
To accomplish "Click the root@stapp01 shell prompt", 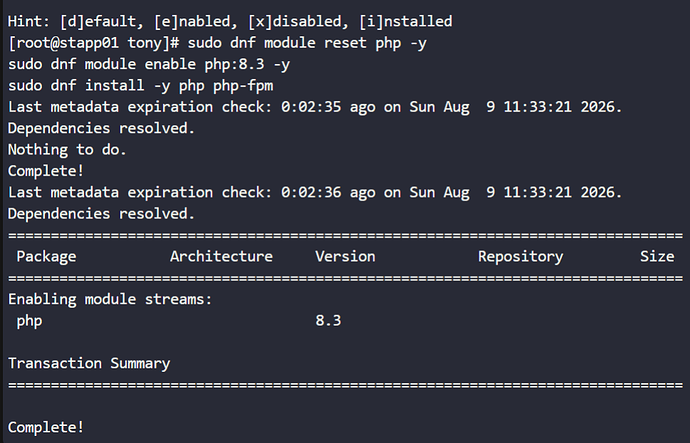I will tap(94, 43).
